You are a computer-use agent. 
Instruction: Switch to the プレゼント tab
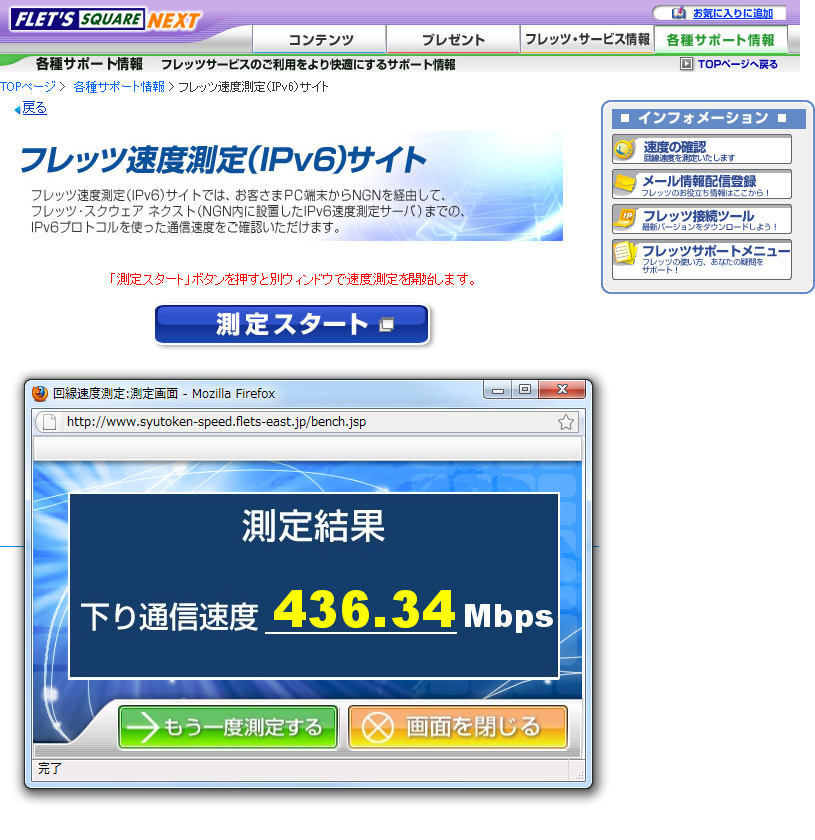click(453, 40)
